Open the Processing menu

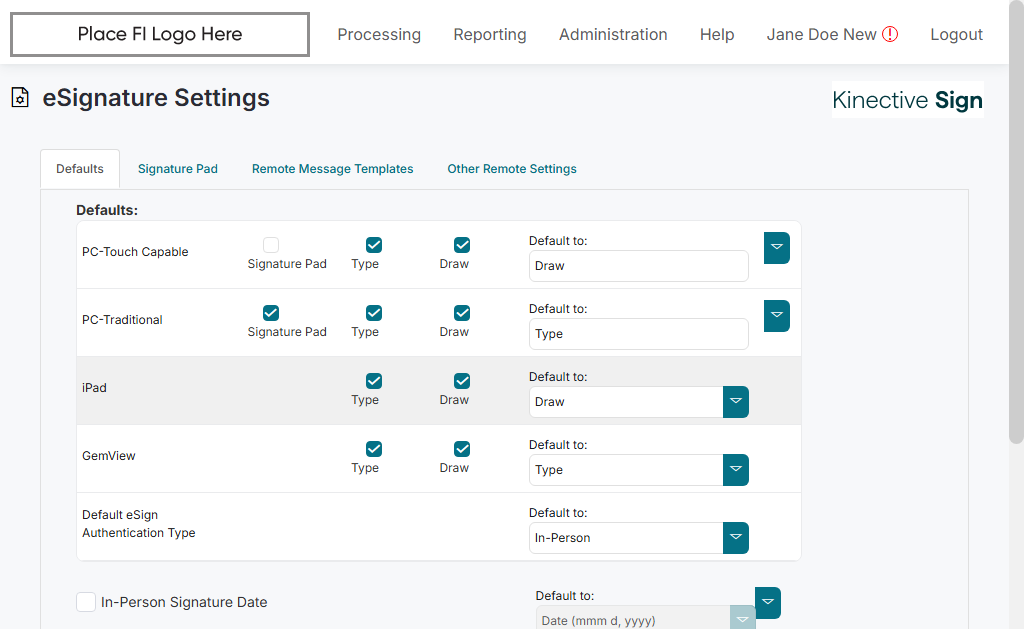pos(379,34)
